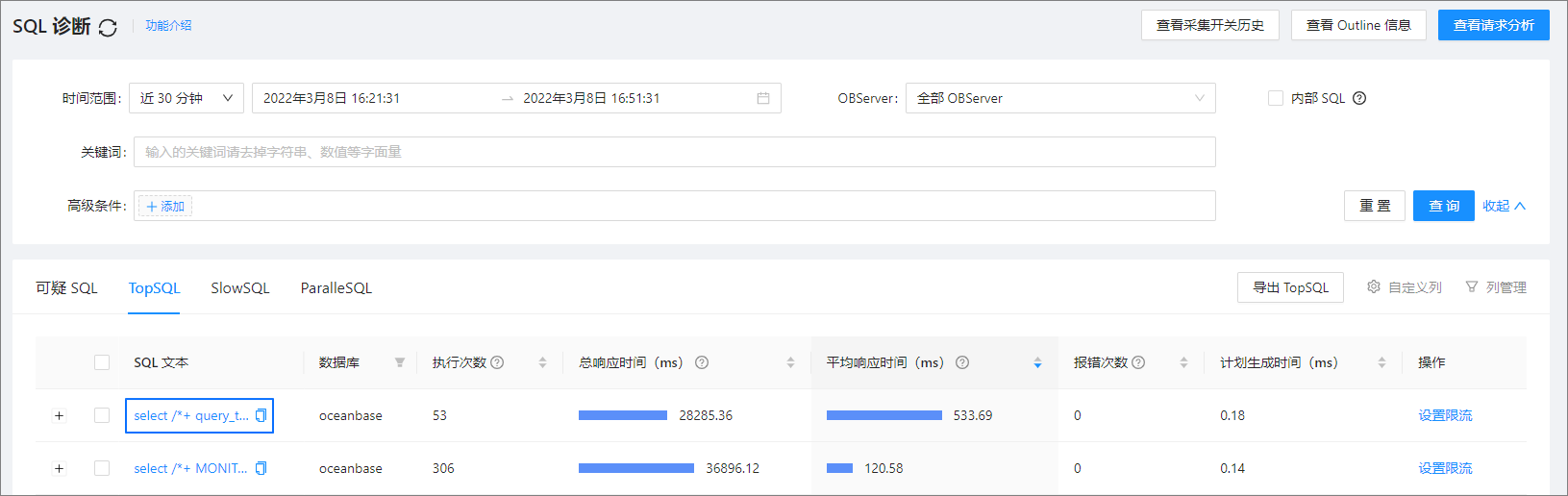Click the help icon next to 平均响应时间 (ms)
The image size is (1568, 496).
click(x=962, y=362)
